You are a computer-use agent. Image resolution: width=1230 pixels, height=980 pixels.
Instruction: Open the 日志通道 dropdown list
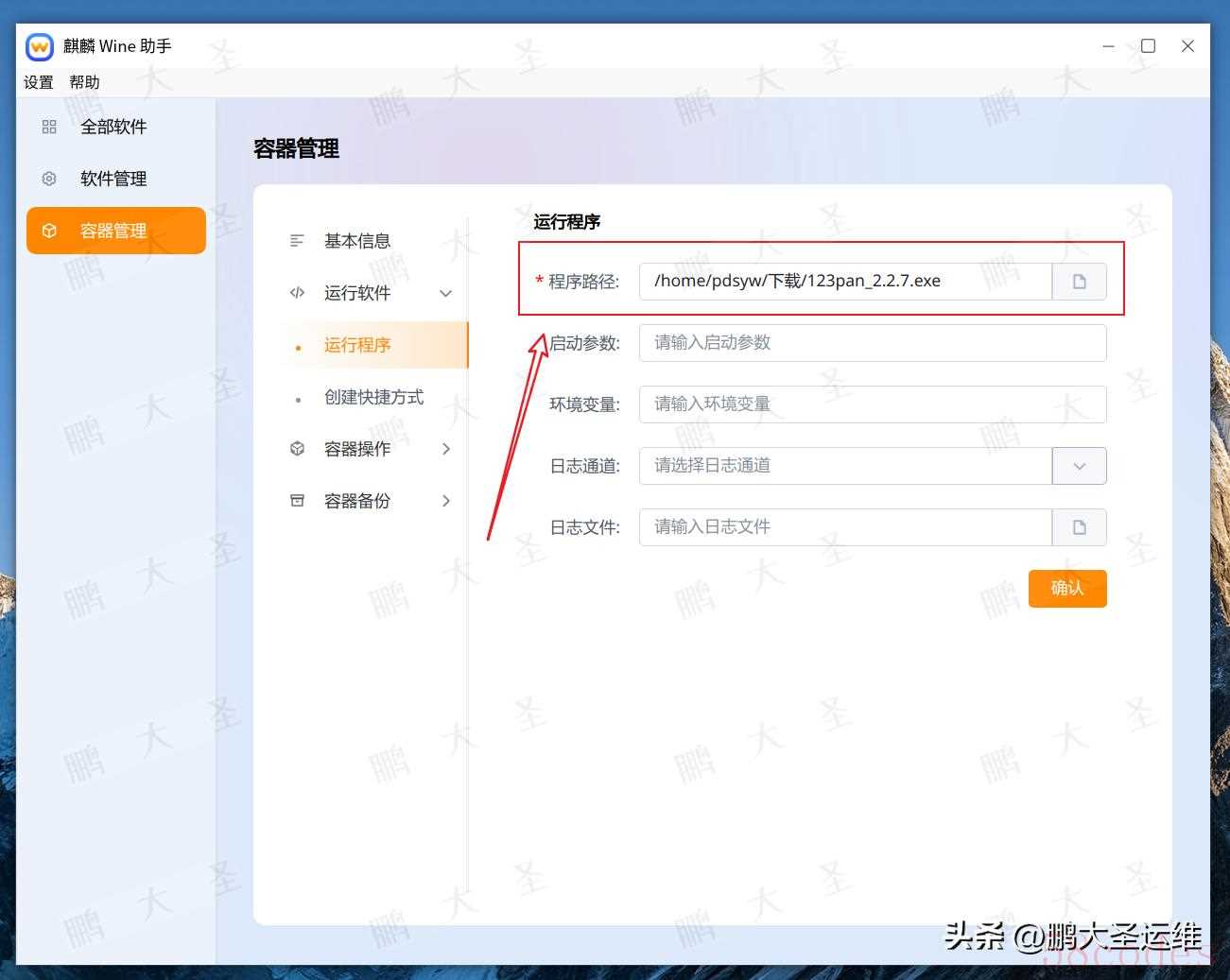(1079, 466)
